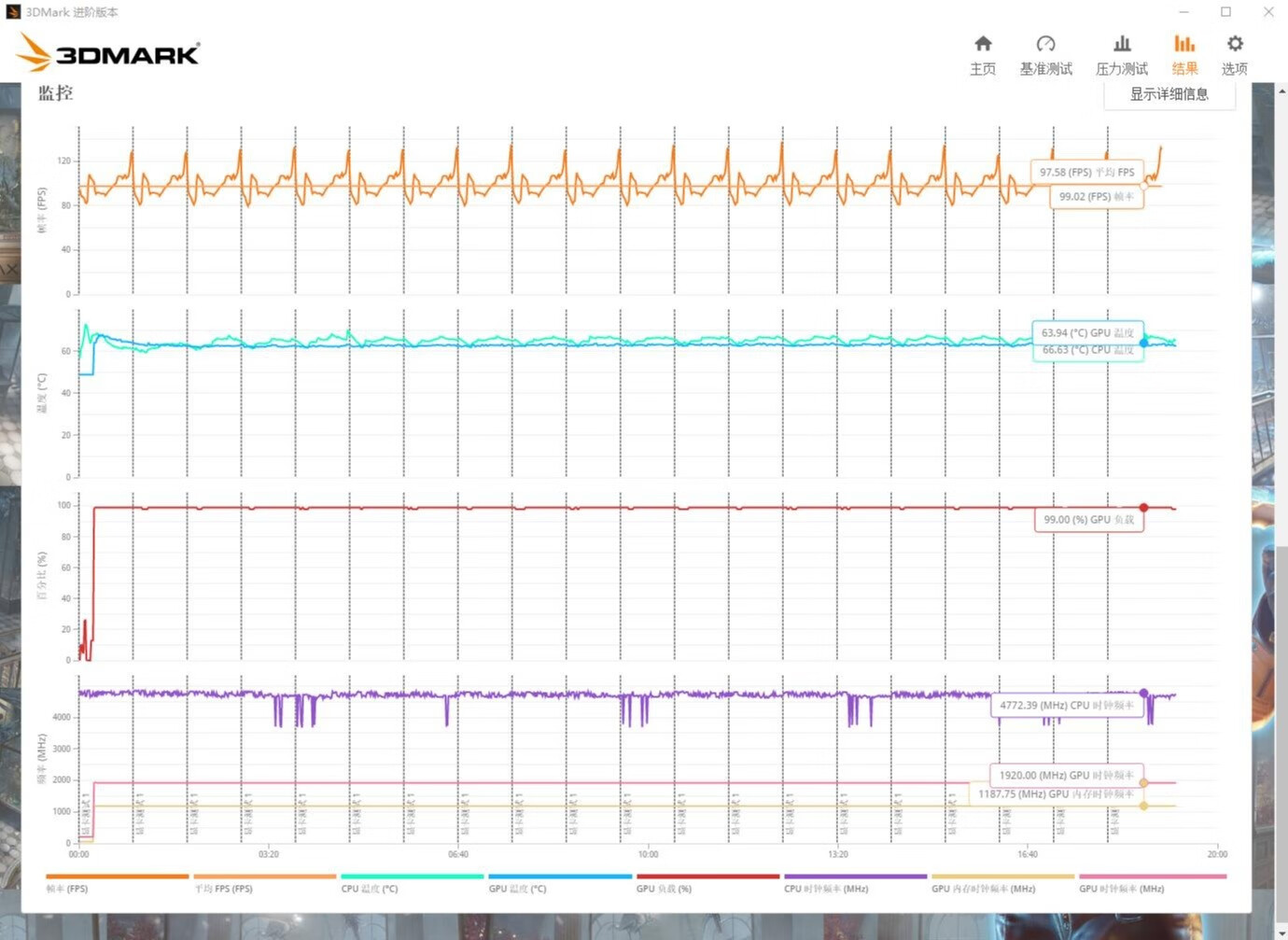Click the 99.02 (FPS) 帧率 tooltip

tap(1097, 196)
